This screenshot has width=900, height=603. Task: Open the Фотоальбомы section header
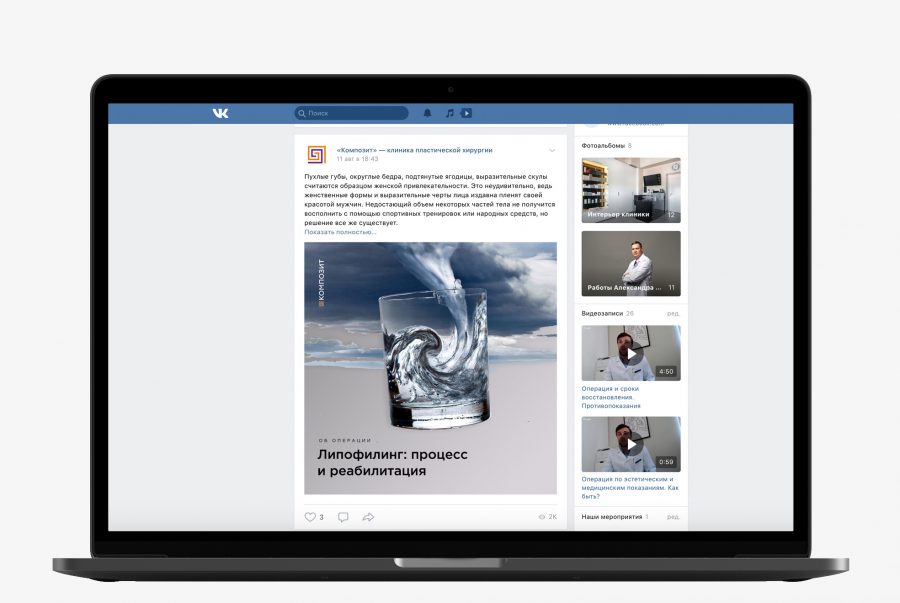[603, 146]
